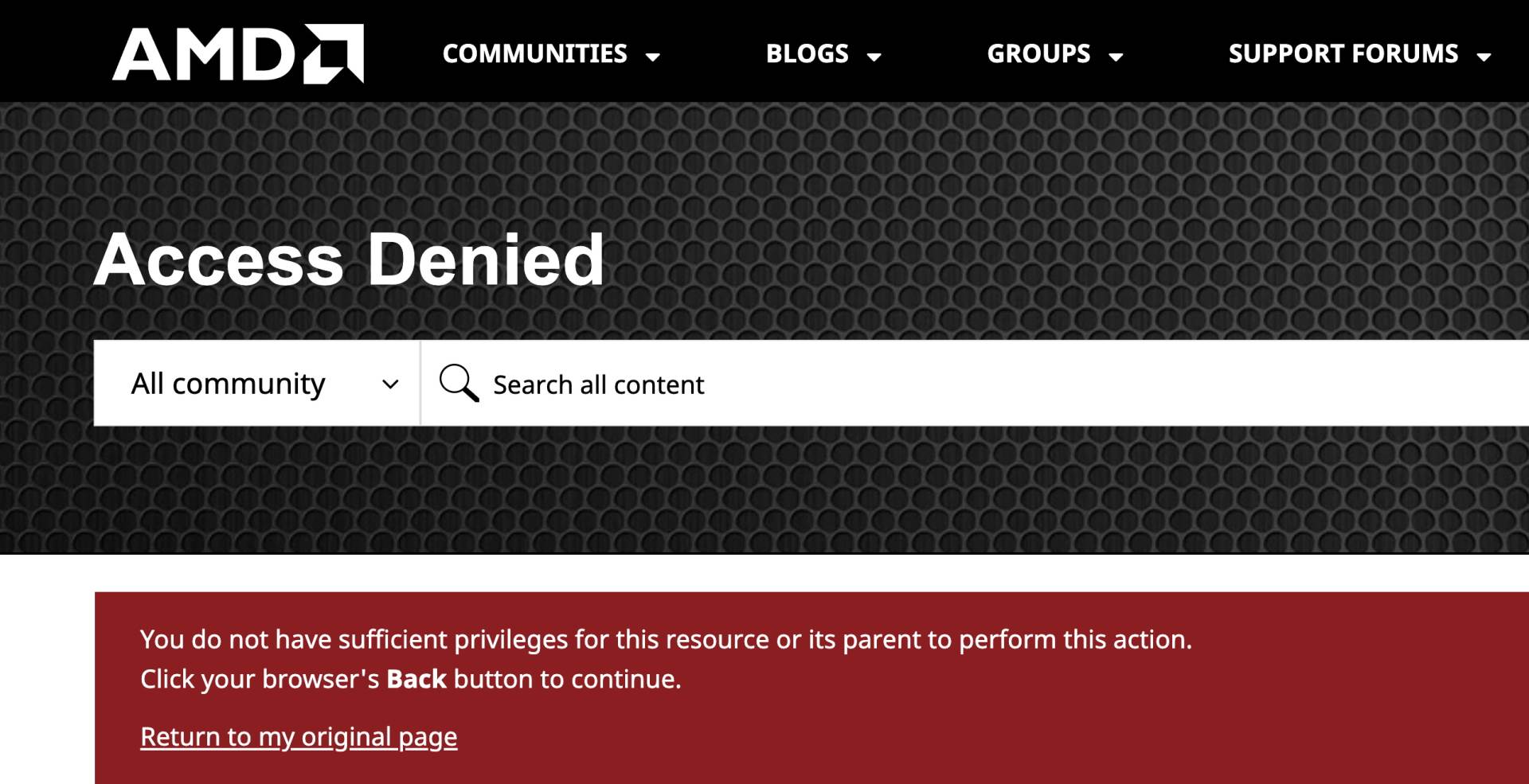Viewport: 1529px width, 784px height.
Task: Expand the Support Forums menu arrow
Action: tap(1484, 57)
